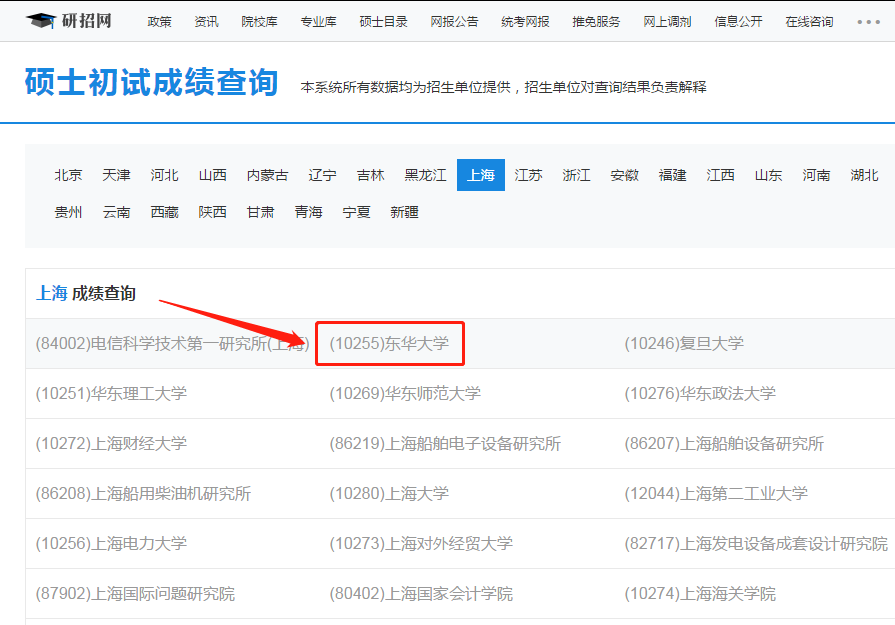Click the (10269)华东师范大学 link

pyautogui.click(x=405, y=394)
